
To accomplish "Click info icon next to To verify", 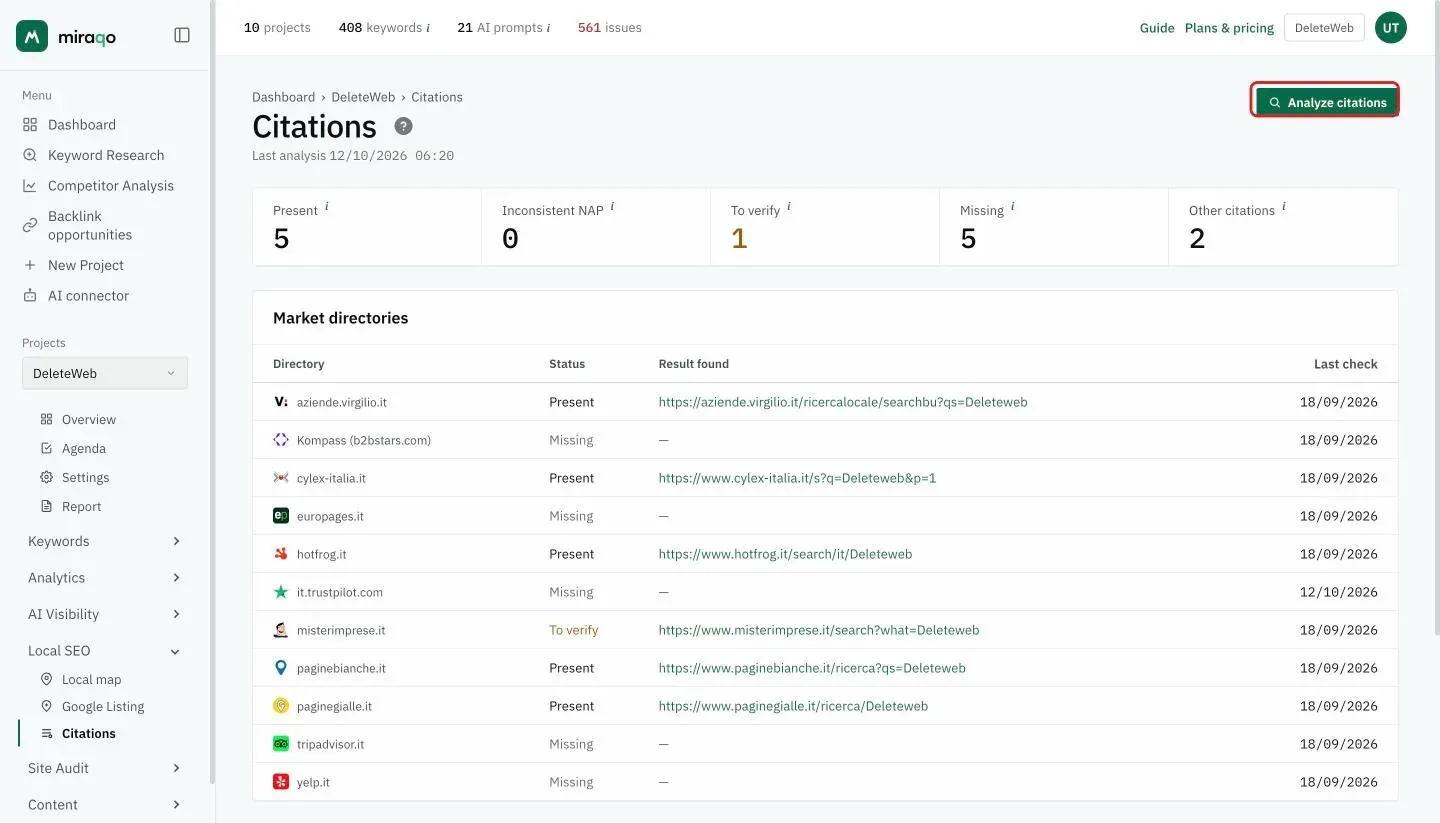I will pos(789,207).
